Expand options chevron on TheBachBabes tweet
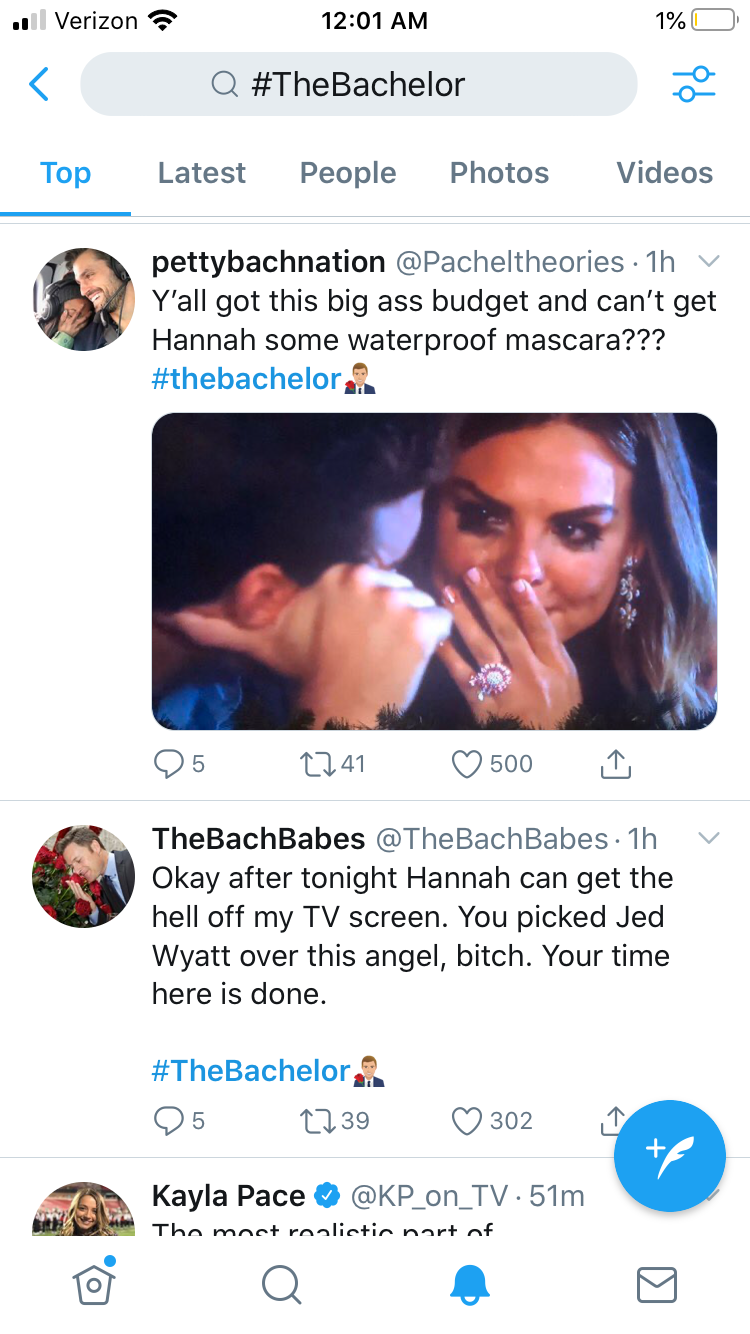750x1334 pixels. pos(708,838)
